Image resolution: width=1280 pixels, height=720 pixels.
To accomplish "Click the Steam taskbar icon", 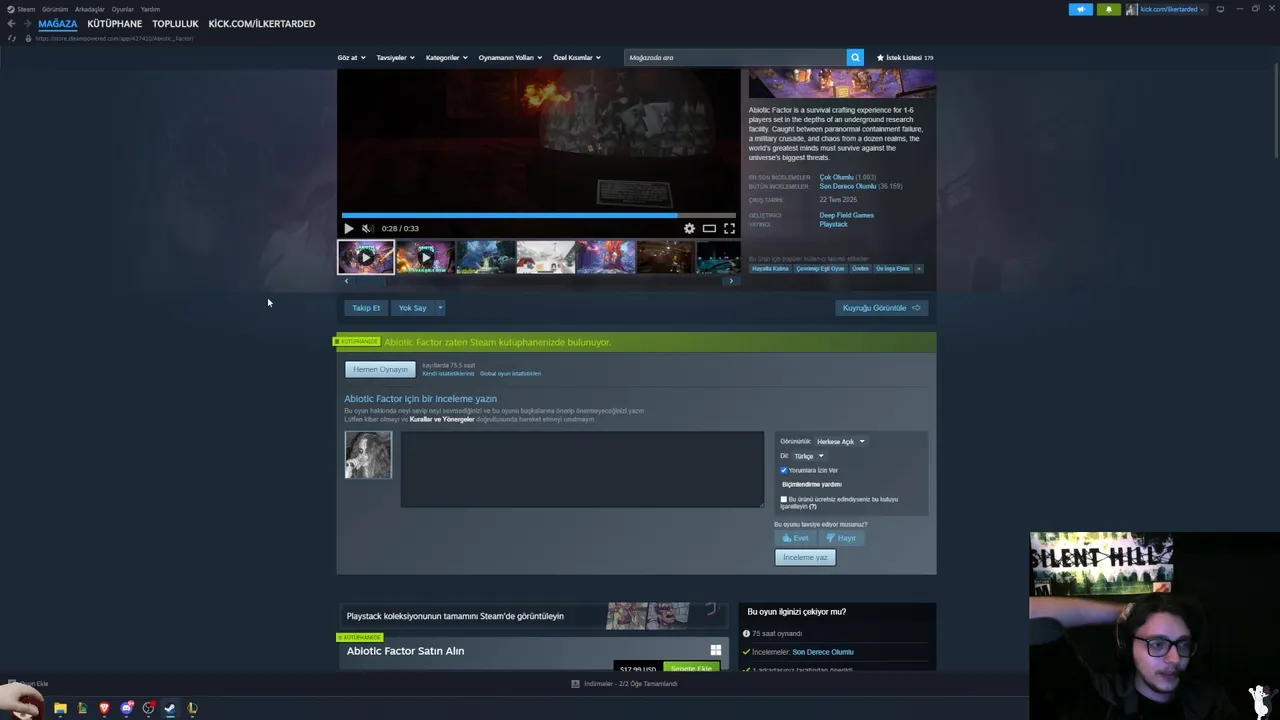I will coord(170,708).
